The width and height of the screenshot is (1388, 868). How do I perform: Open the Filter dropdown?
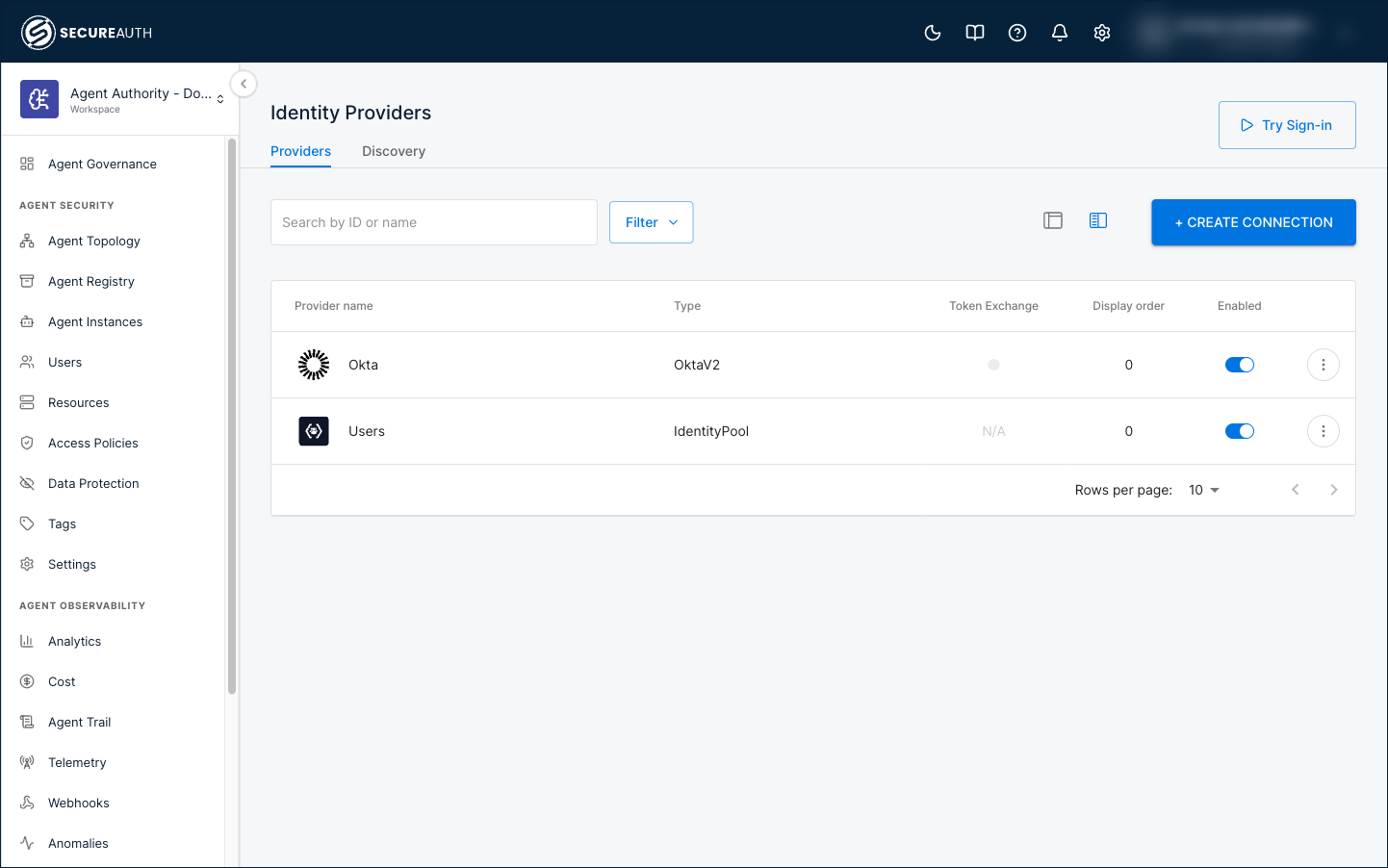[x=652, y=222]
